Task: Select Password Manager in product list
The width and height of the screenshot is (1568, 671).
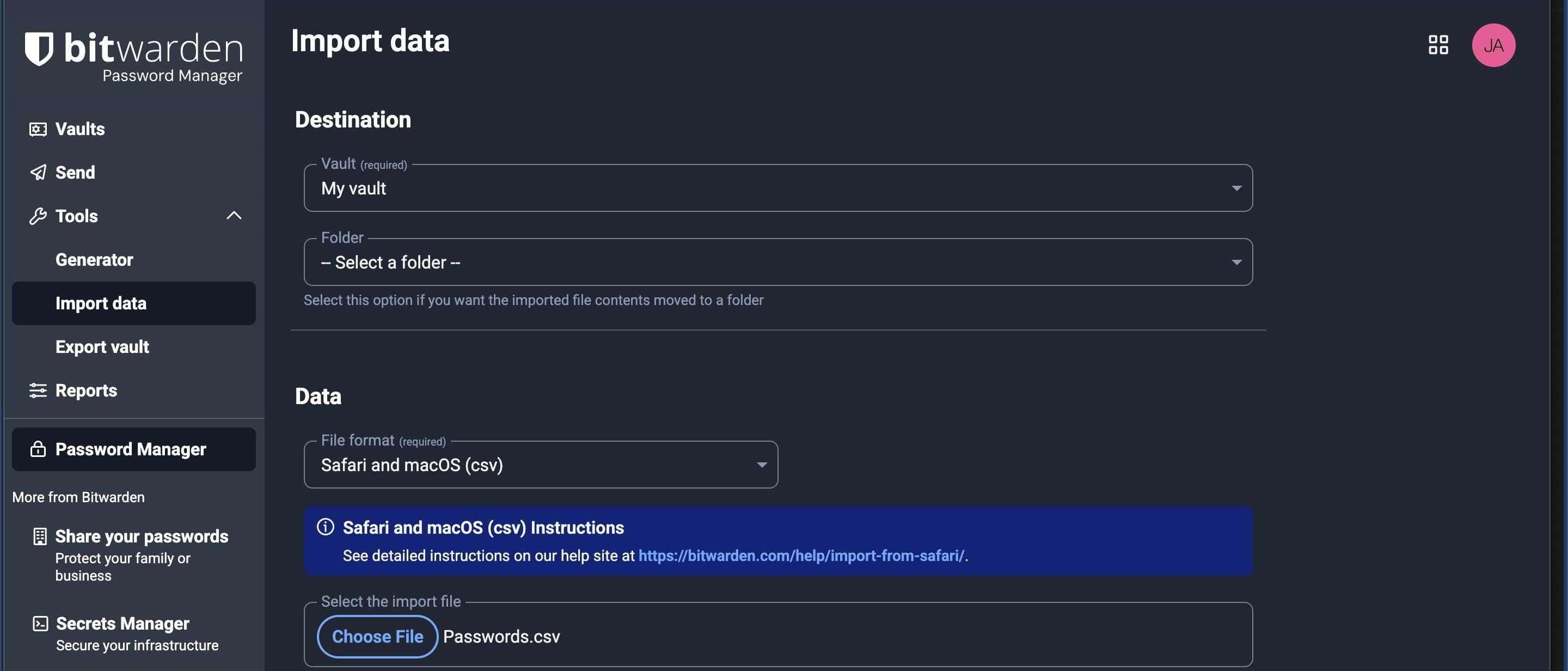Action: (131, 449)
